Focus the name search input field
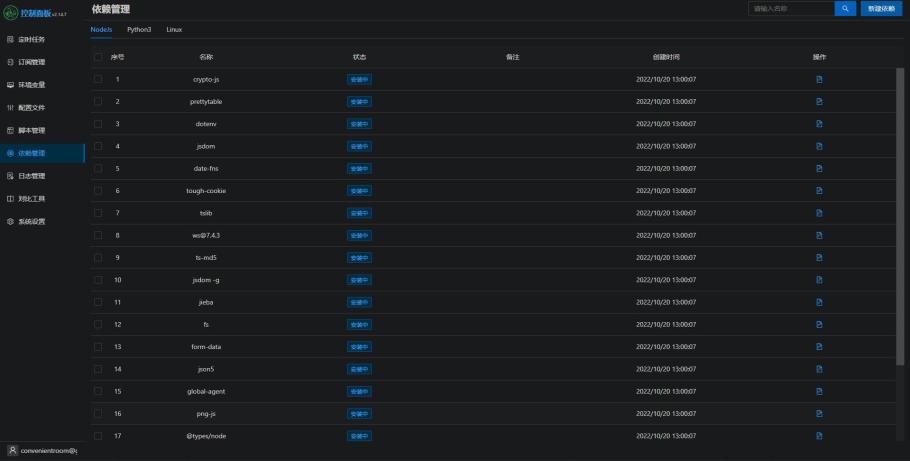The width and height of the screenshot is (910, 461). point(790,8)
